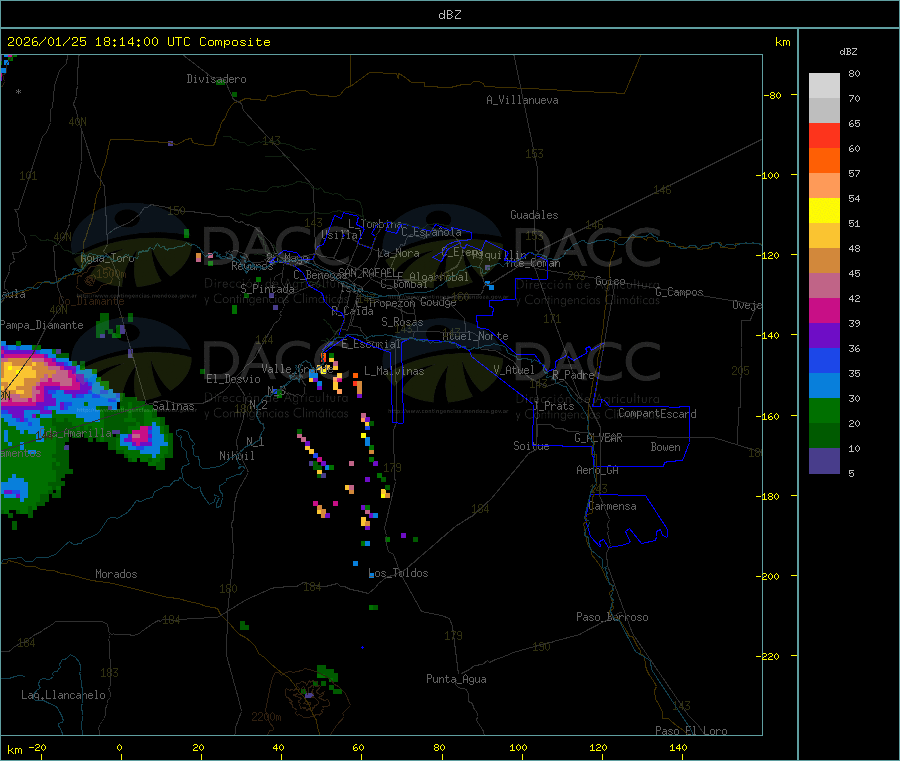Click the '140' tick on the horizontal km axis

tap(678, 748)
